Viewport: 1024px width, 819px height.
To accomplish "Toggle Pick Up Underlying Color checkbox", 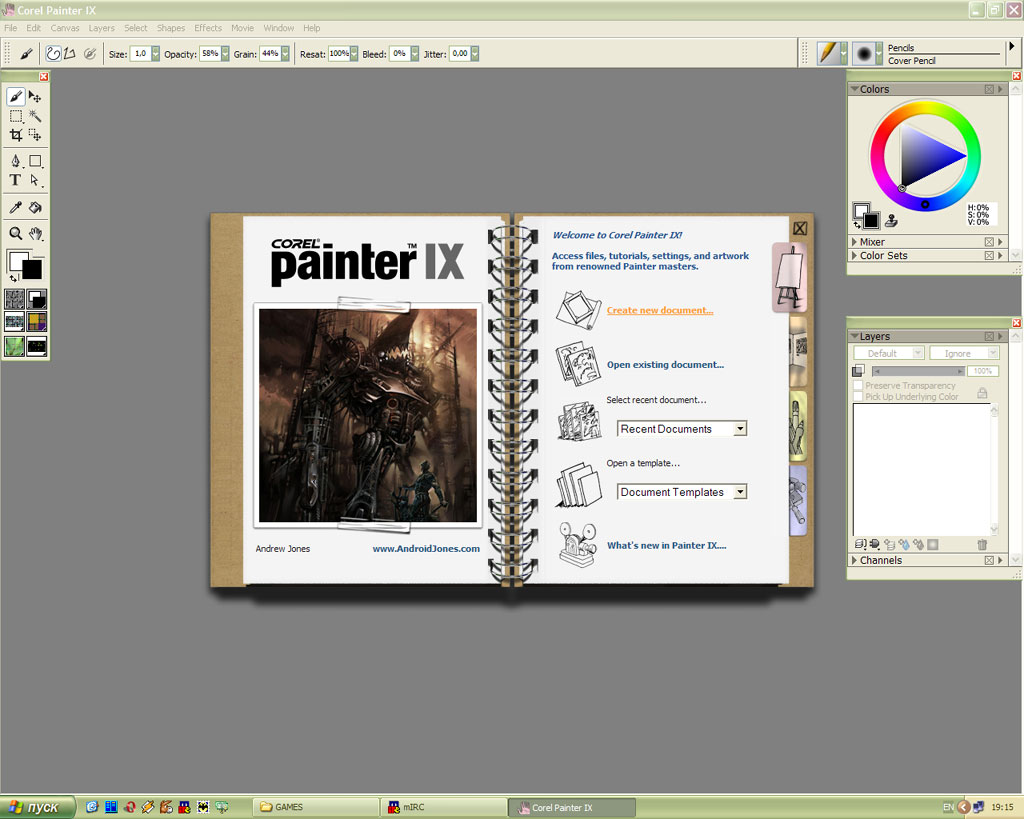I will tap(858, 396).
